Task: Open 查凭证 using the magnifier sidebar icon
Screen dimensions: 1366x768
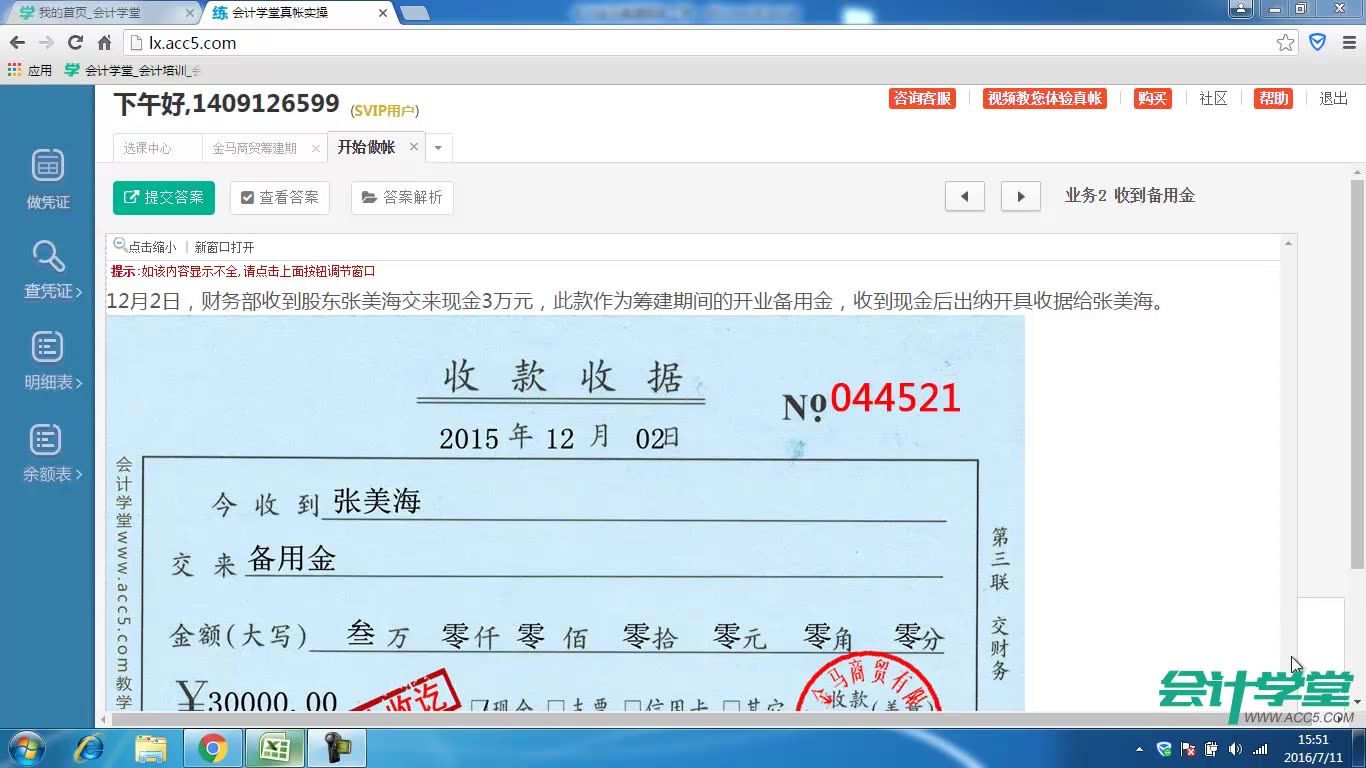Action: tap(46, 265)
